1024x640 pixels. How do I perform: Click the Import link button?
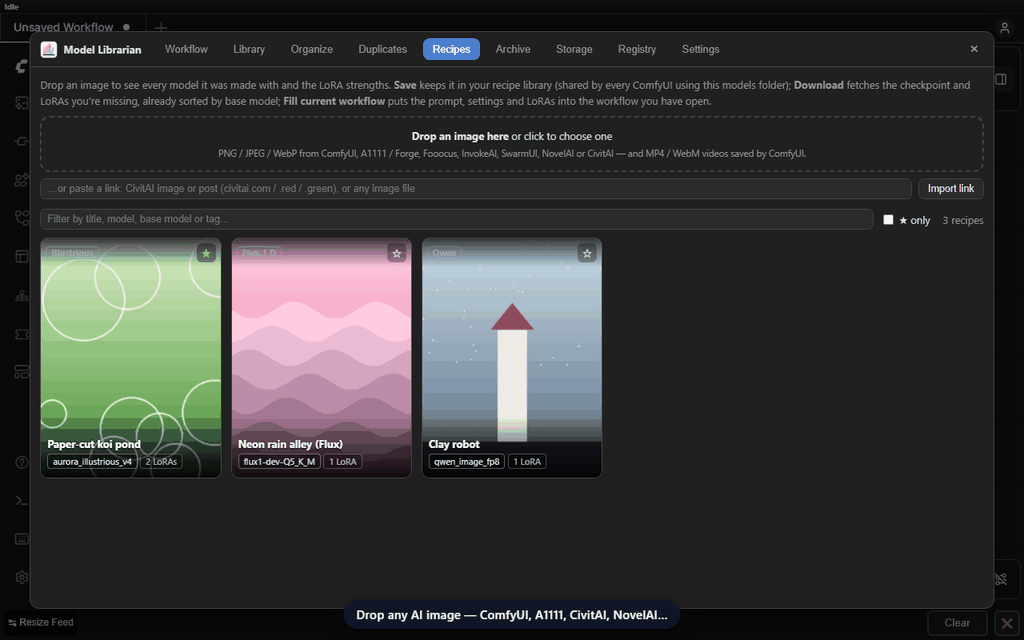point(950,188)
